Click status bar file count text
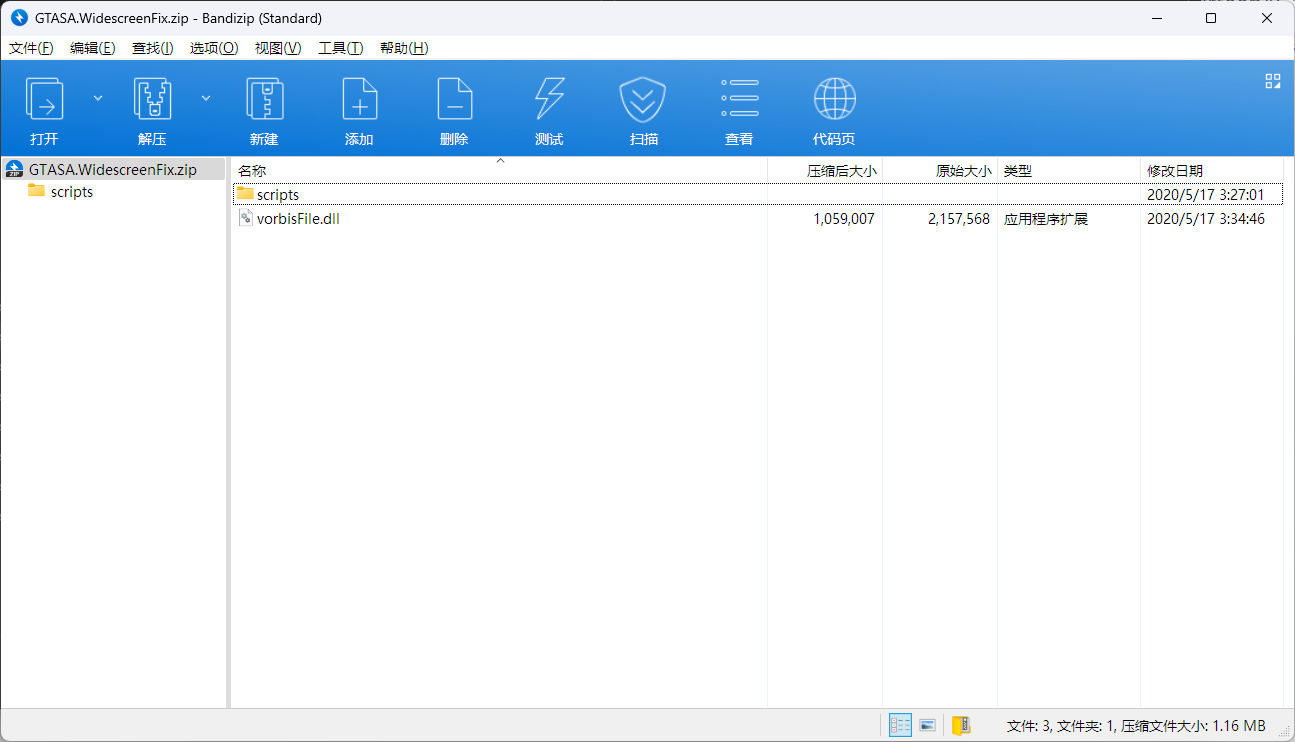1295x742 pixels. (x=1136, y=725)
